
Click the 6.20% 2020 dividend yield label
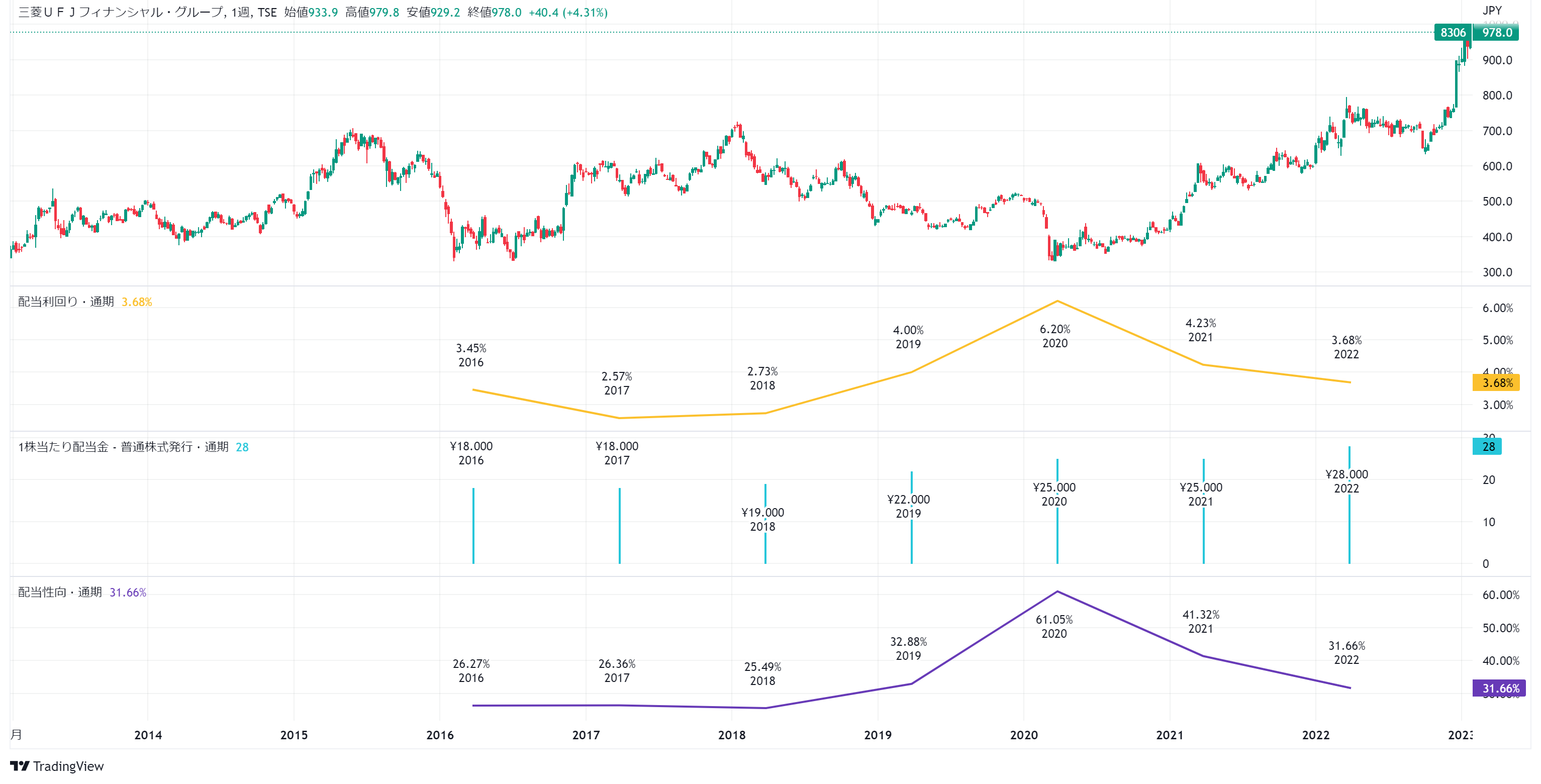1054,336
